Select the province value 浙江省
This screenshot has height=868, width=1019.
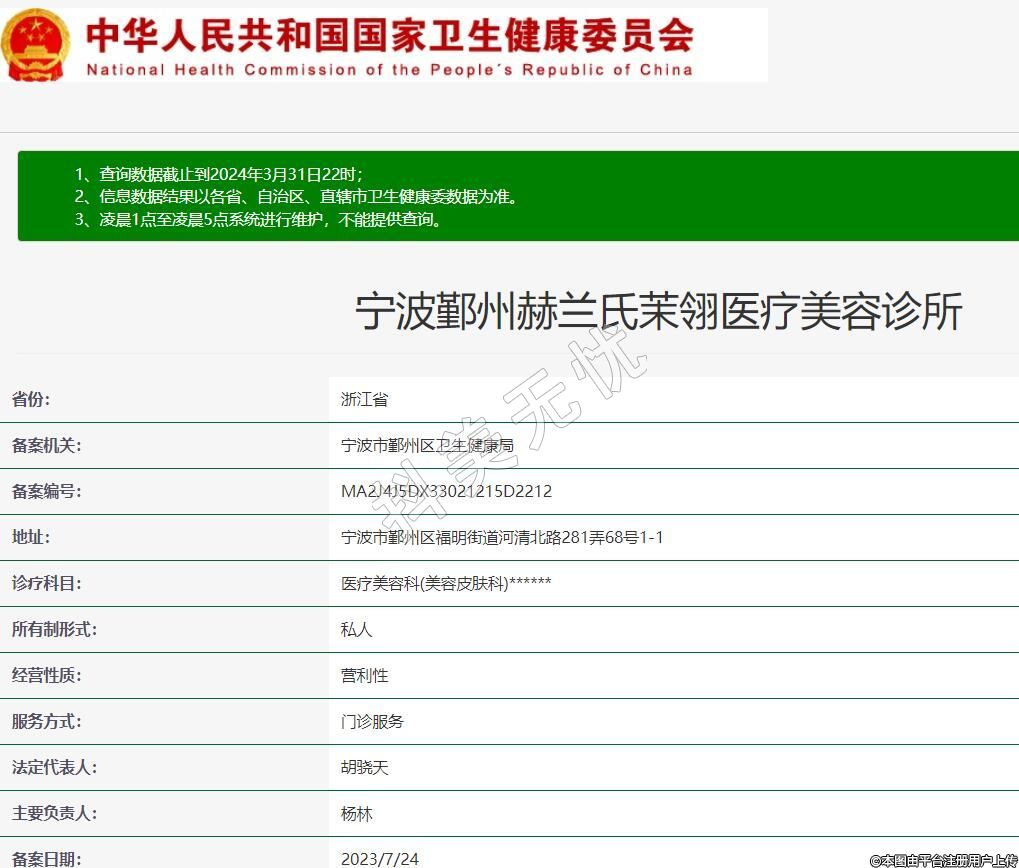pos(364,399)
